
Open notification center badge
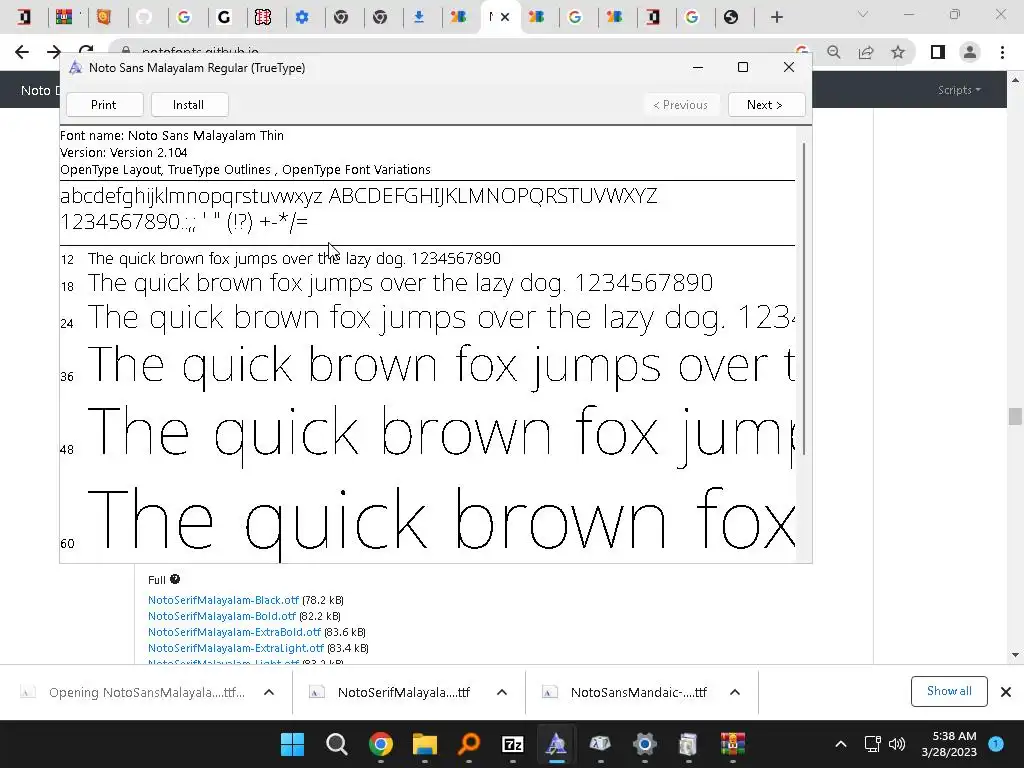(996, 743)
